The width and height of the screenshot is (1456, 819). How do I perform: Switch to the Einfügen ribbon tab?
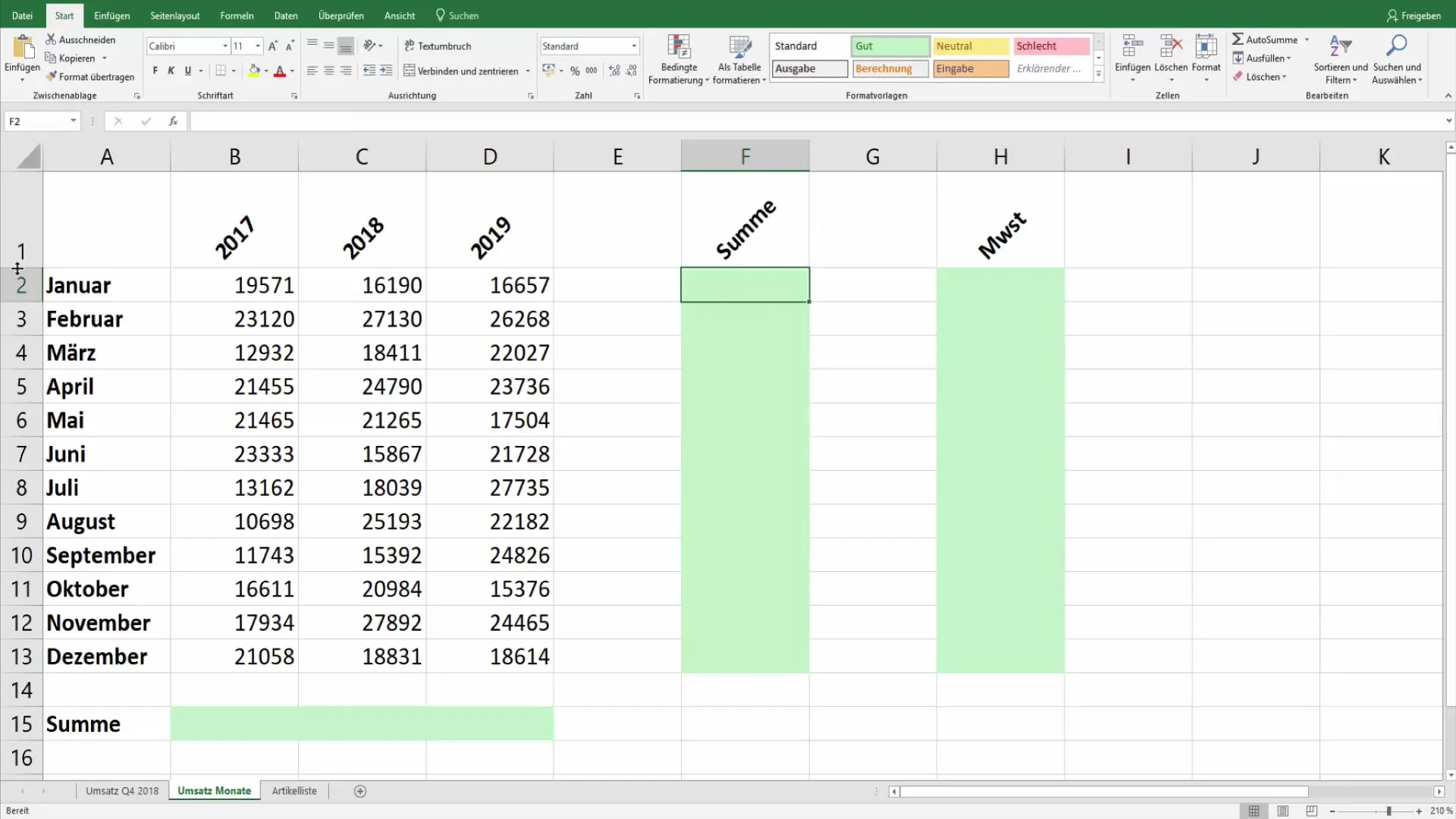(111, 15)
